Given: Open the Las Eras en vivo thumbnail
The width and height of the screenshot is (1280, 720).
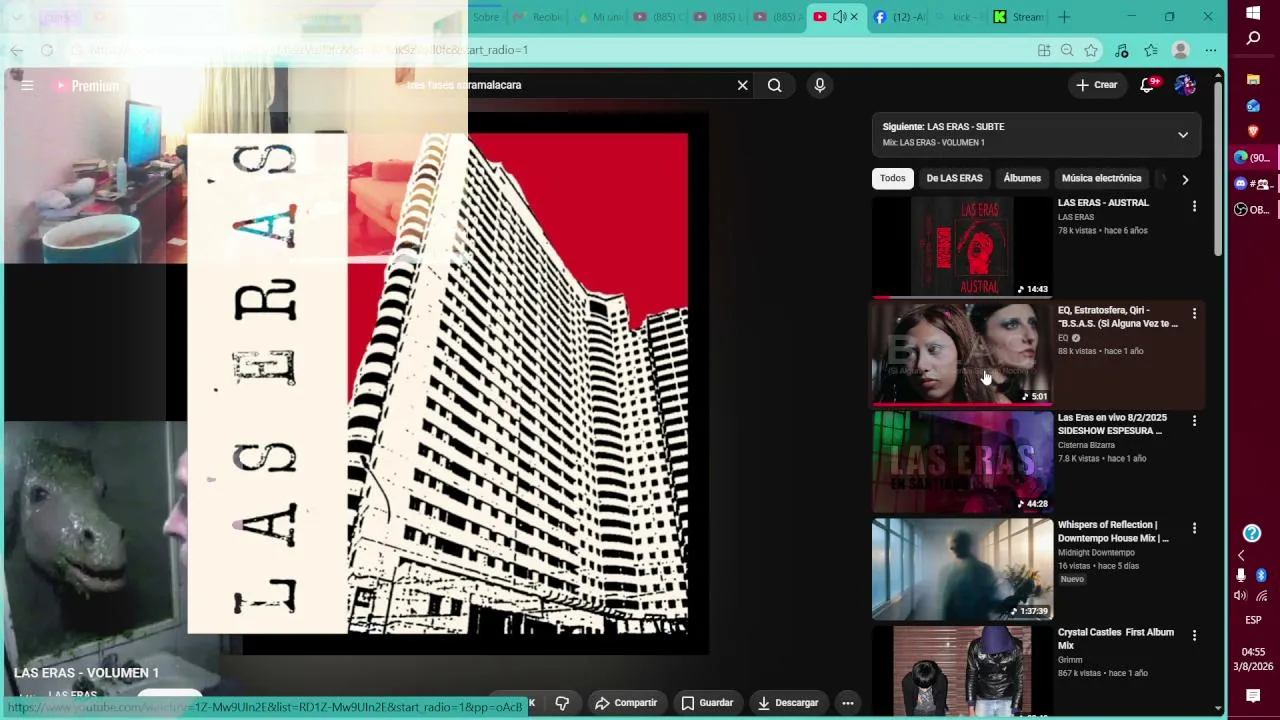Looking at the screenshot, I should (x=961, y=461).
